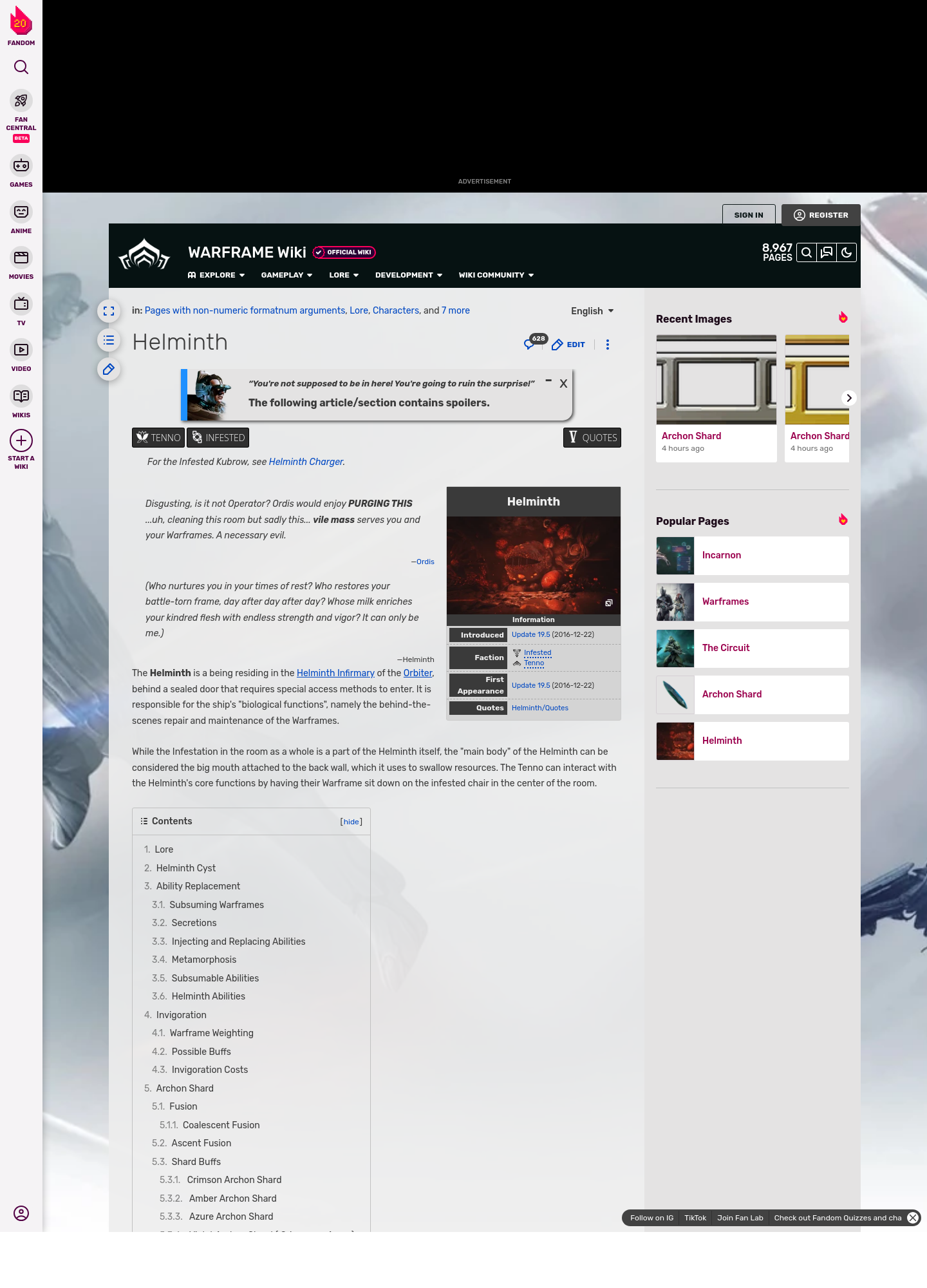927x1288 pixels.
Task: Follow the Orbiter link
Action: 418,673
